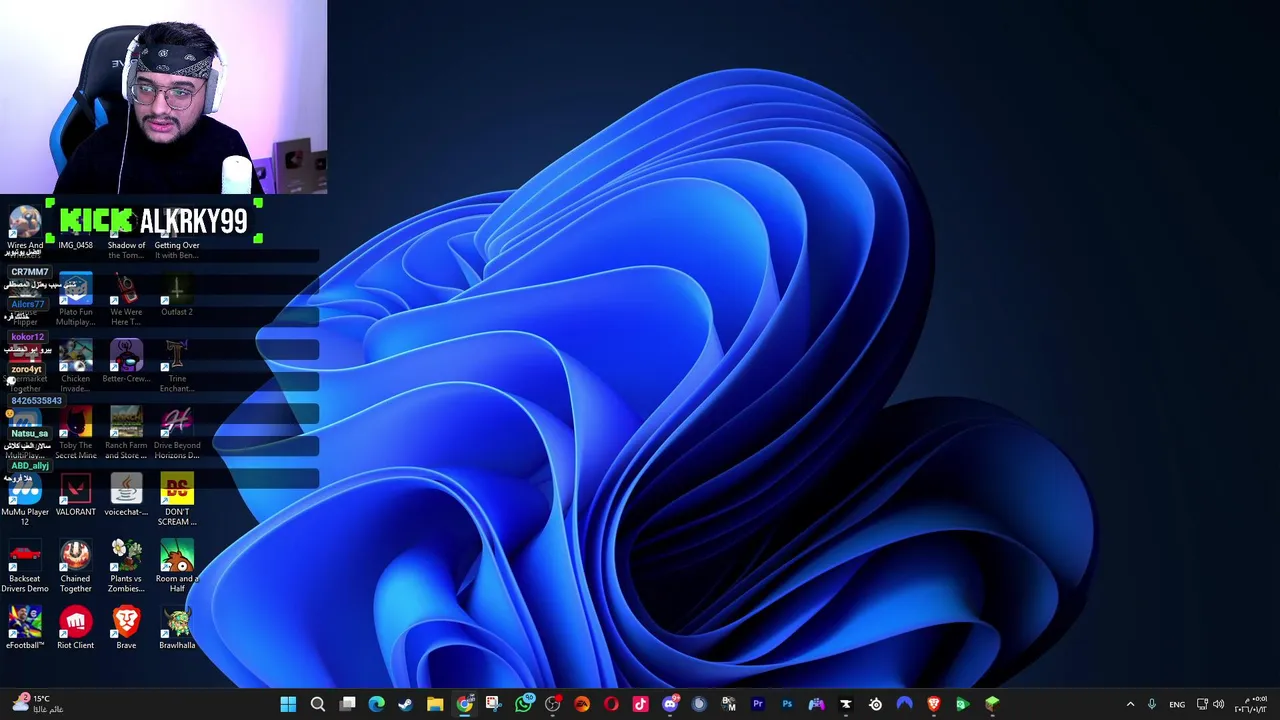The width and height of the screenshot is (1280, 720).
Task: Open the Brave taskbar icon
Action: pos(933,704)
